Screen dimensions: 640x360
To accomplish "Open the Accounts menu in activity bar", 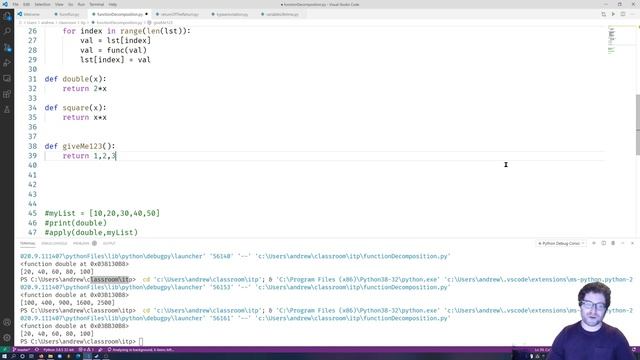I will tap(7, 322).
